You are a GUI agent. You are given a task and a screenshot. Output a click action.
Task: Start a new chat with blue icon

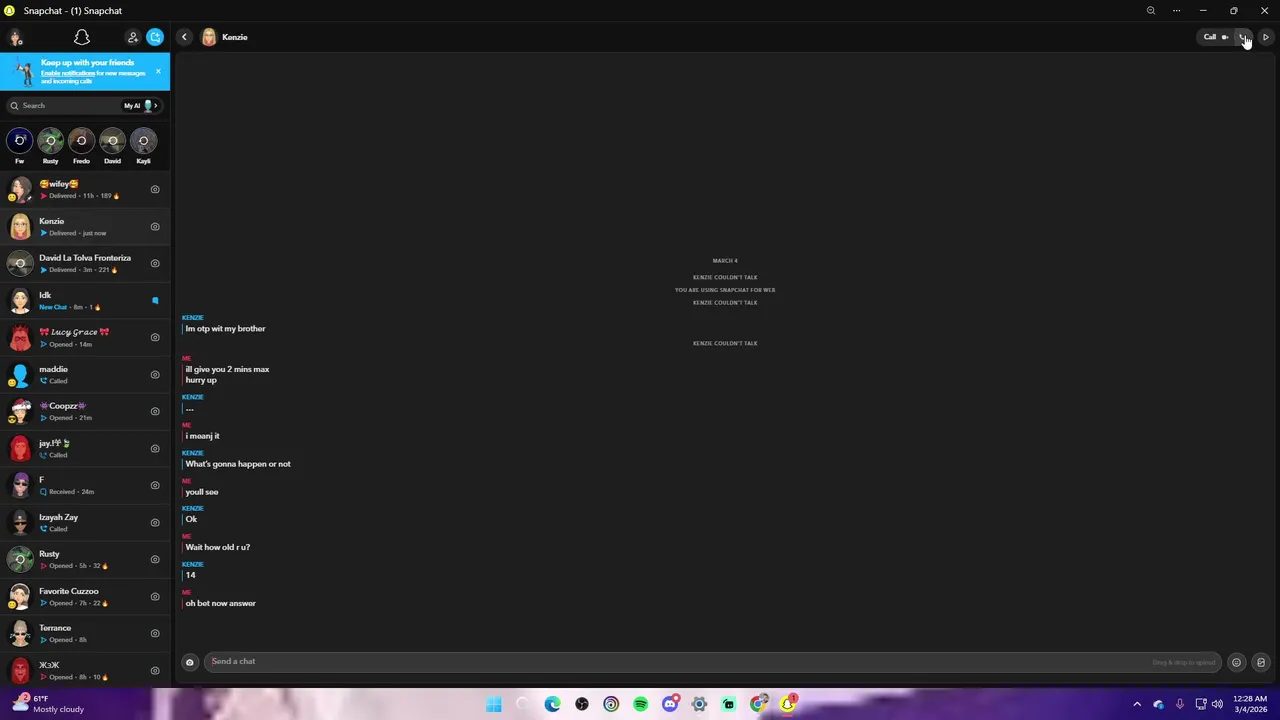tap(155, 37)
